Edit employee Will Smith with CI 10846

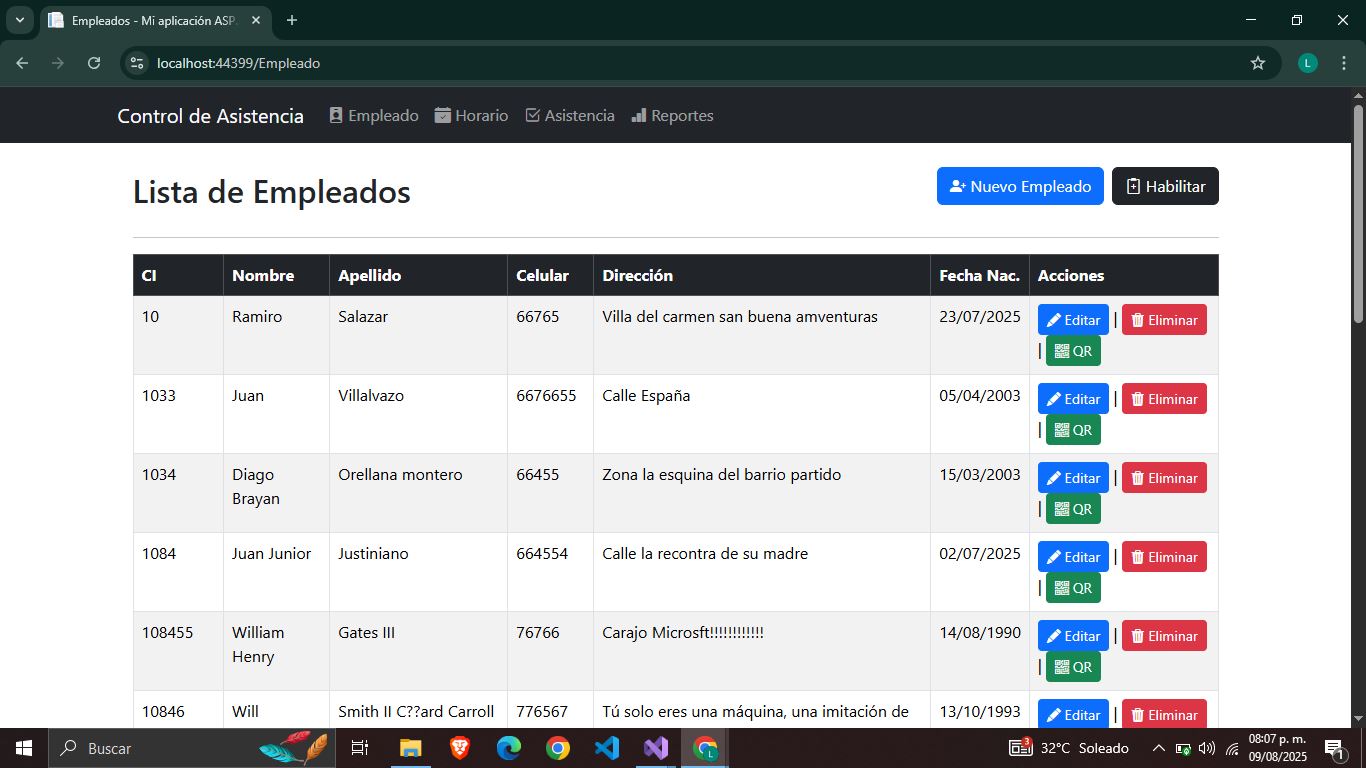(1073, 714)
